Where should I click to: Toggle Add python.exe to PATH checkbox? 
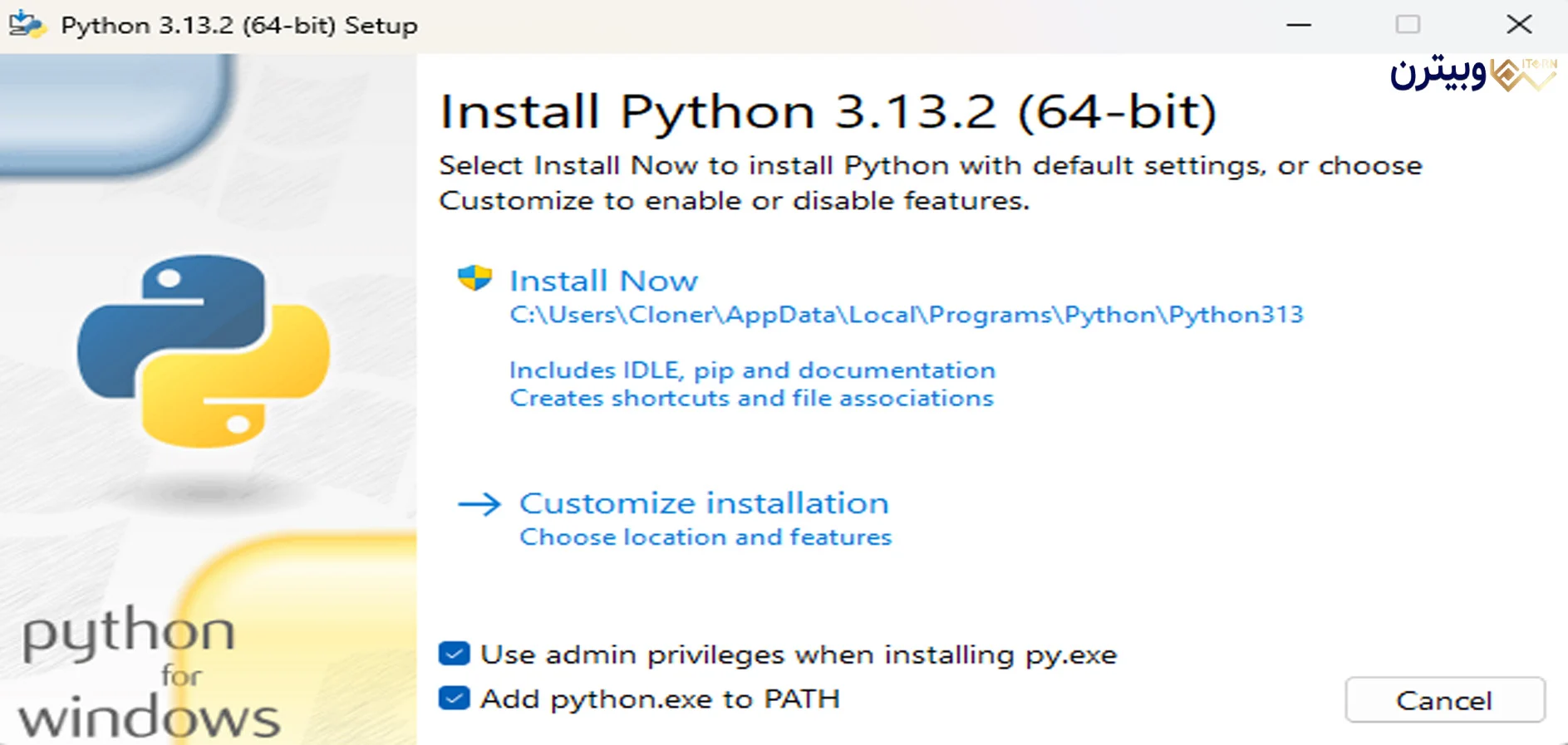pos(454,698)
